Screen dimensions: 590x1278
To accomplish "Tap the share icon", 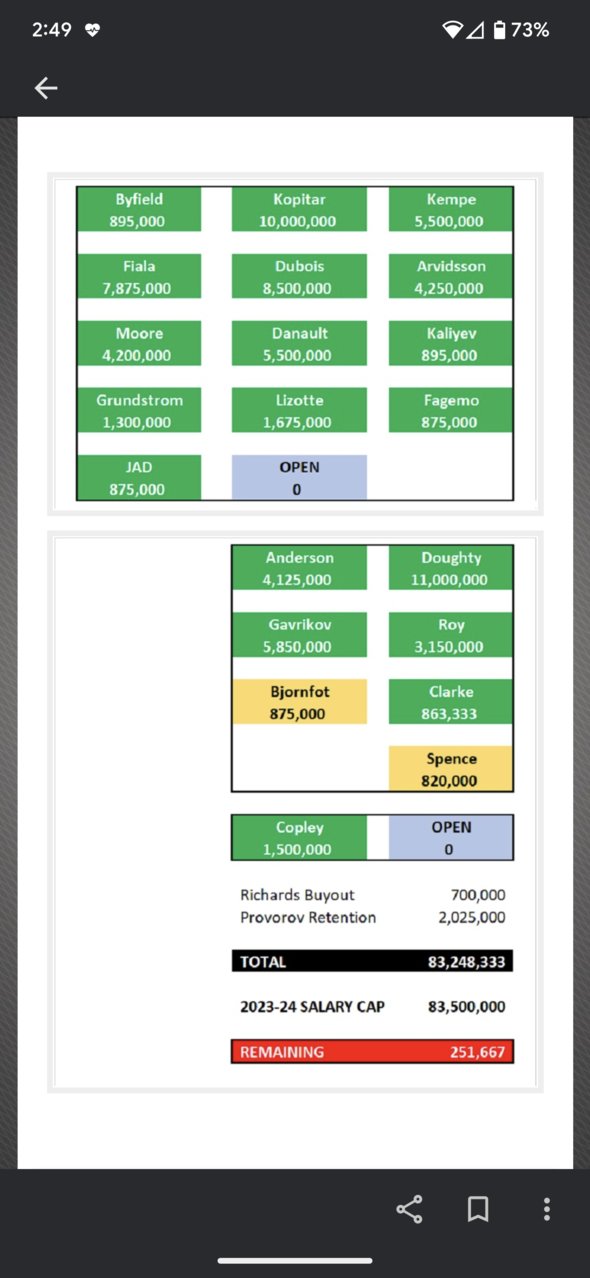I will (x=409, y=1209).
